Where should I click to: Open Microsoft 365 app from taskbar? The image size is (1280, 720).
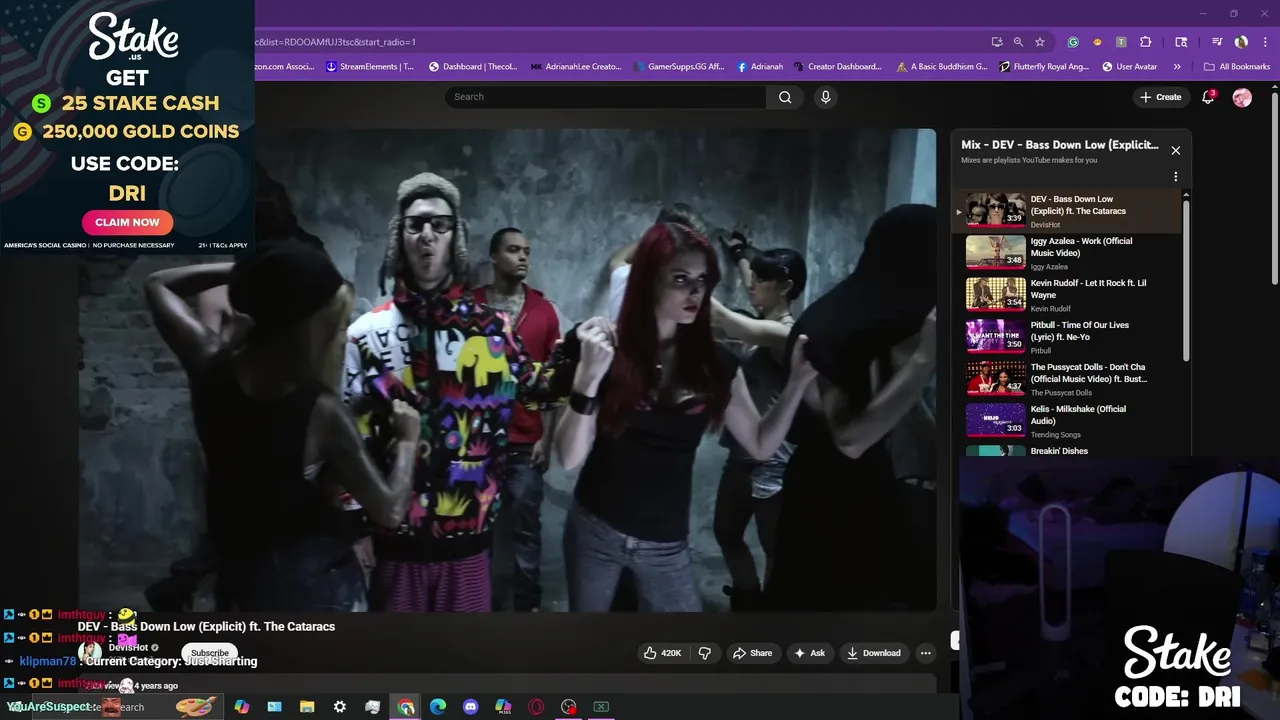pos(504,707)
